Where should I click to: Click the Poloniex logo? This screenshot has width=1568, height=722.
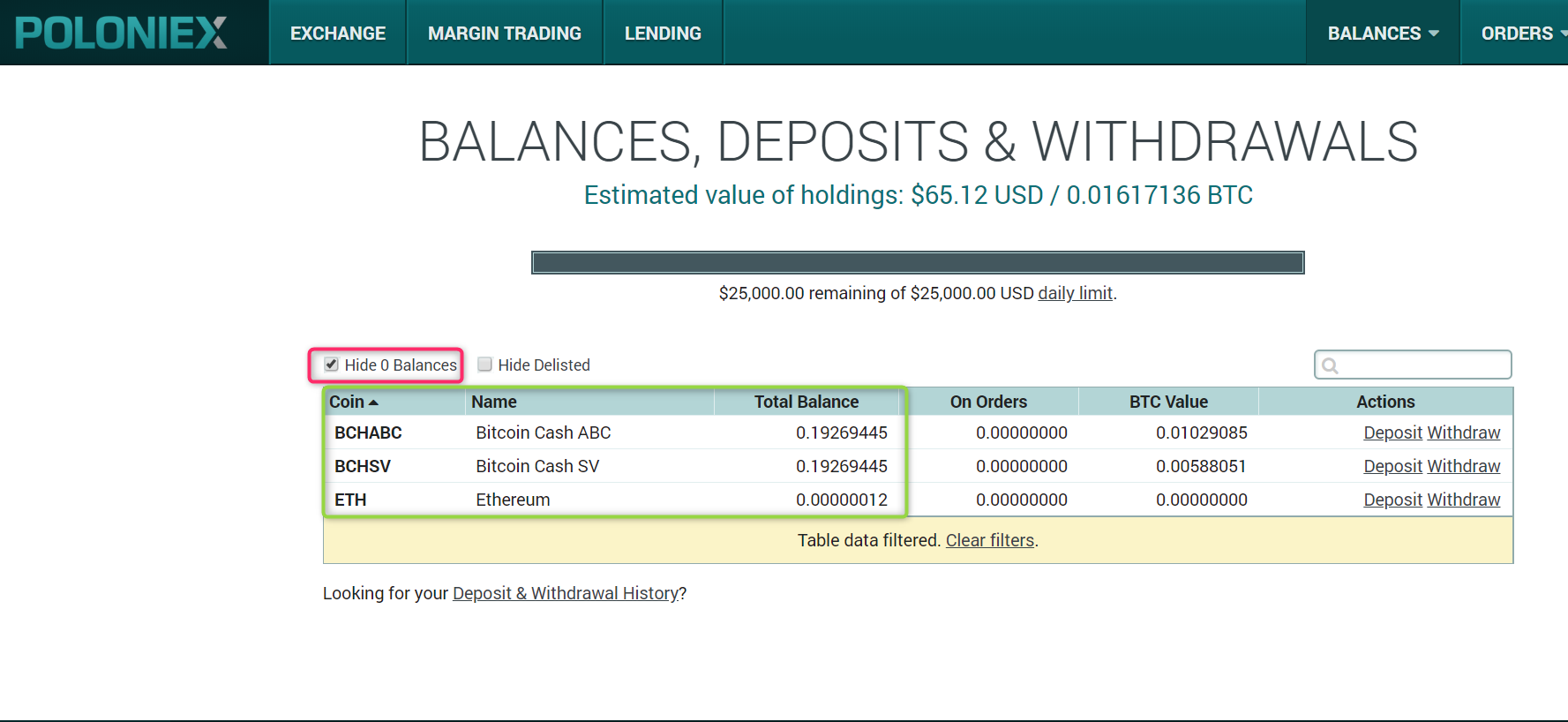(x=121, y=33)
